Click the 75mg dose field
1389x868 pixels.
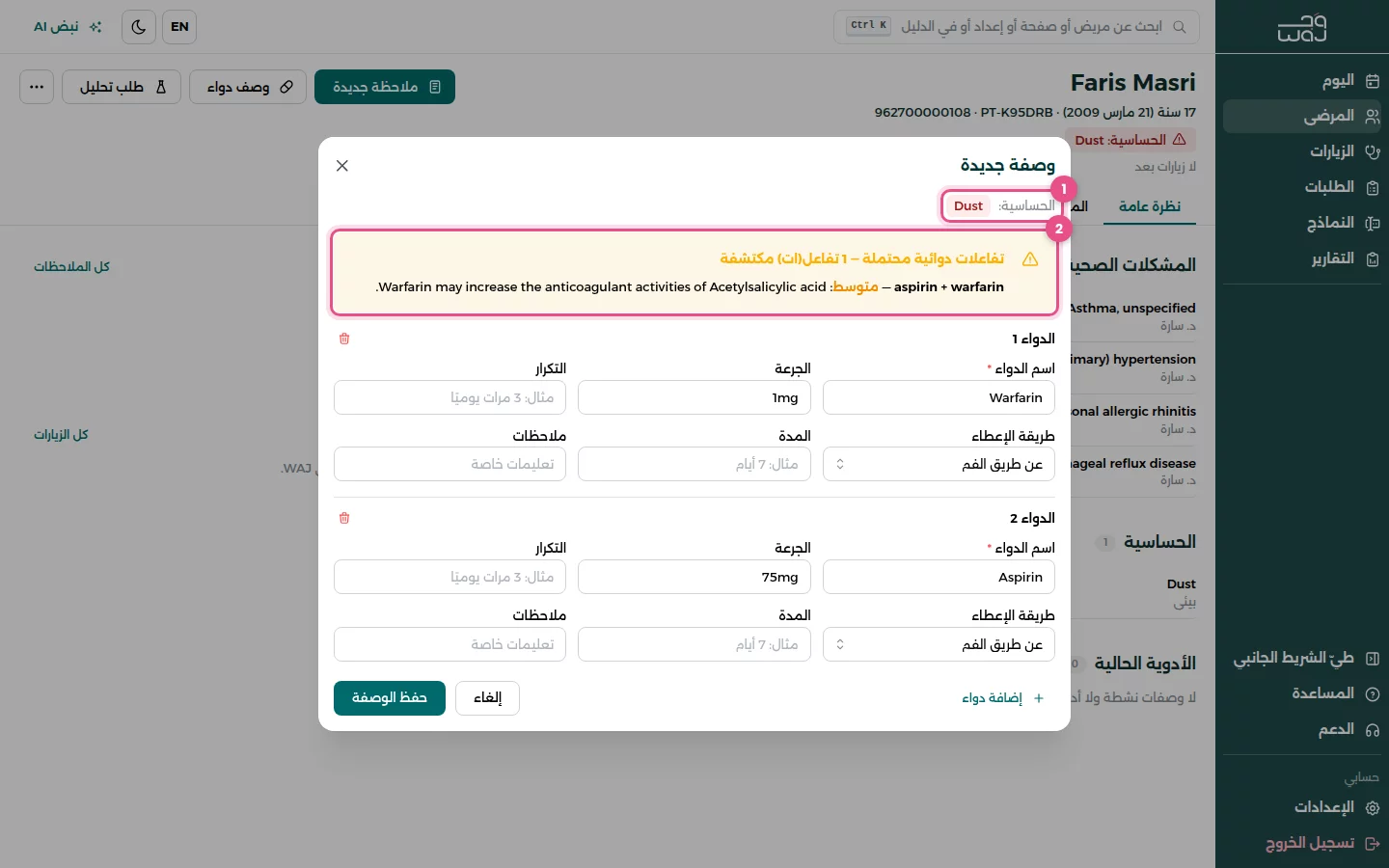(694, 577)
